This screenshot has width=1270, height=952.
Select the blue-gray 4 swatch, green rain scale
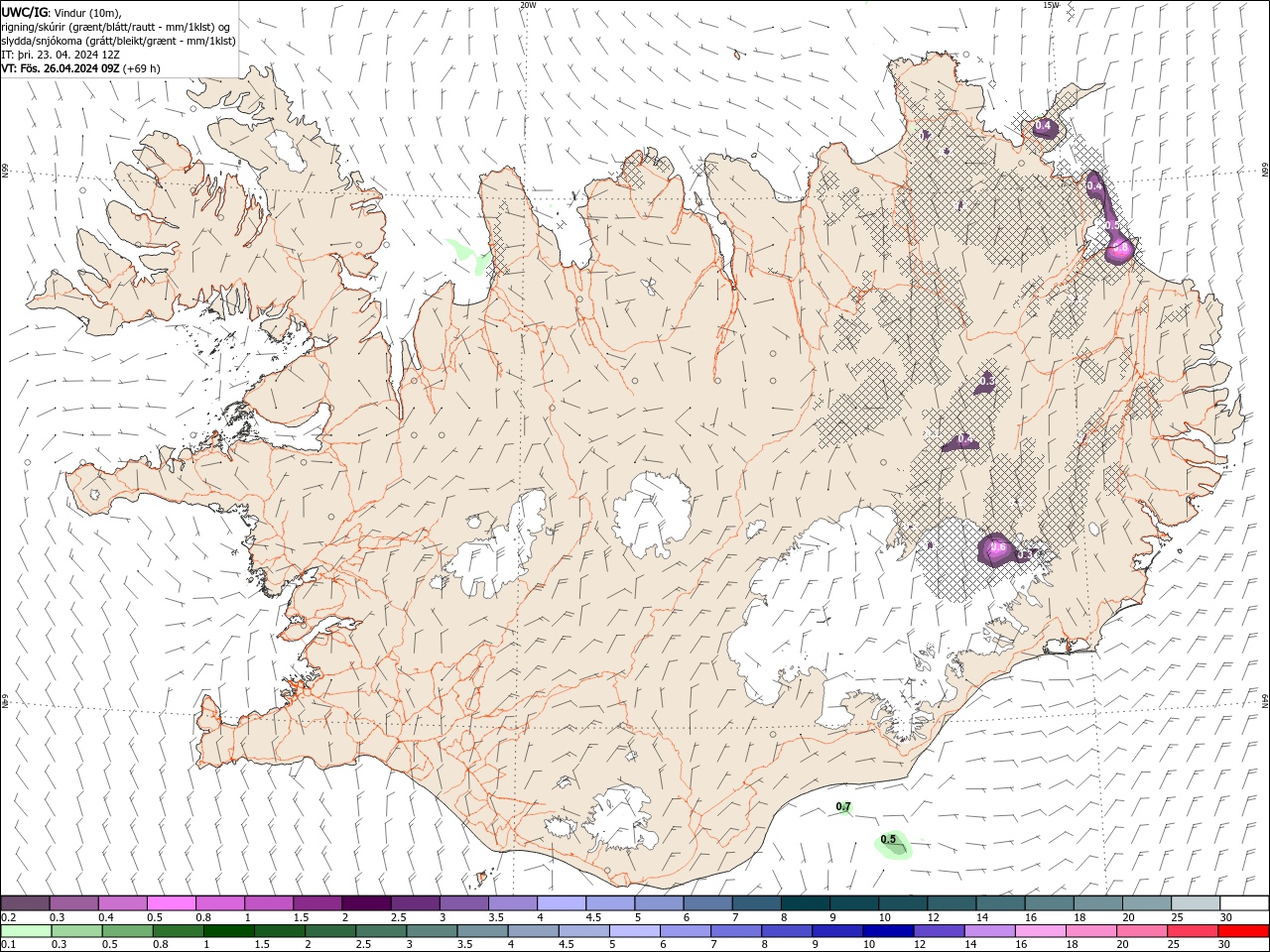click(533, 931)
